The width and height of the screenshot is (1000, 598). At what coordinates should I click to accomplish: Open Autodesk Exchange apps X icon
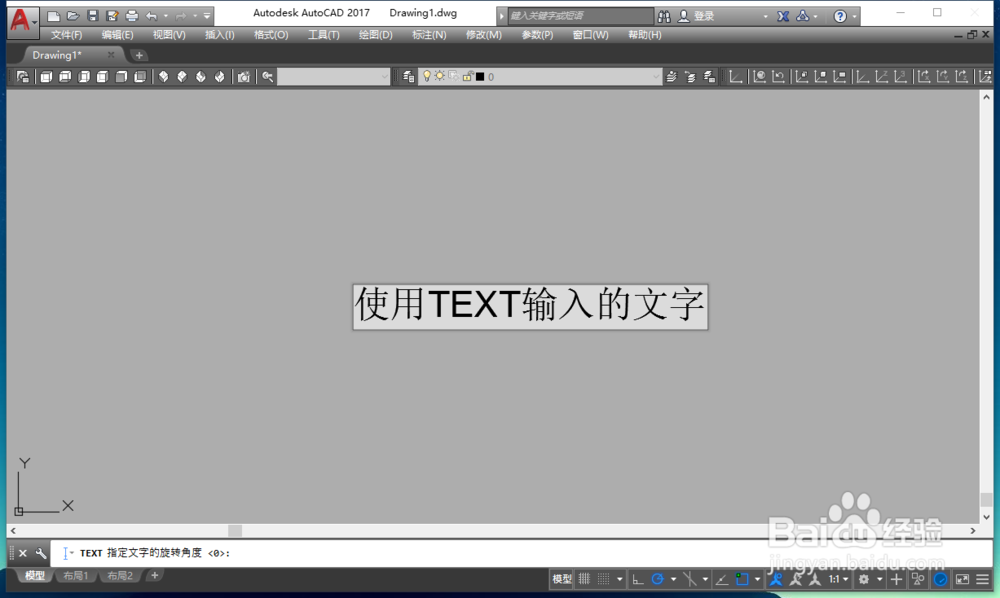tap(783, 17)
